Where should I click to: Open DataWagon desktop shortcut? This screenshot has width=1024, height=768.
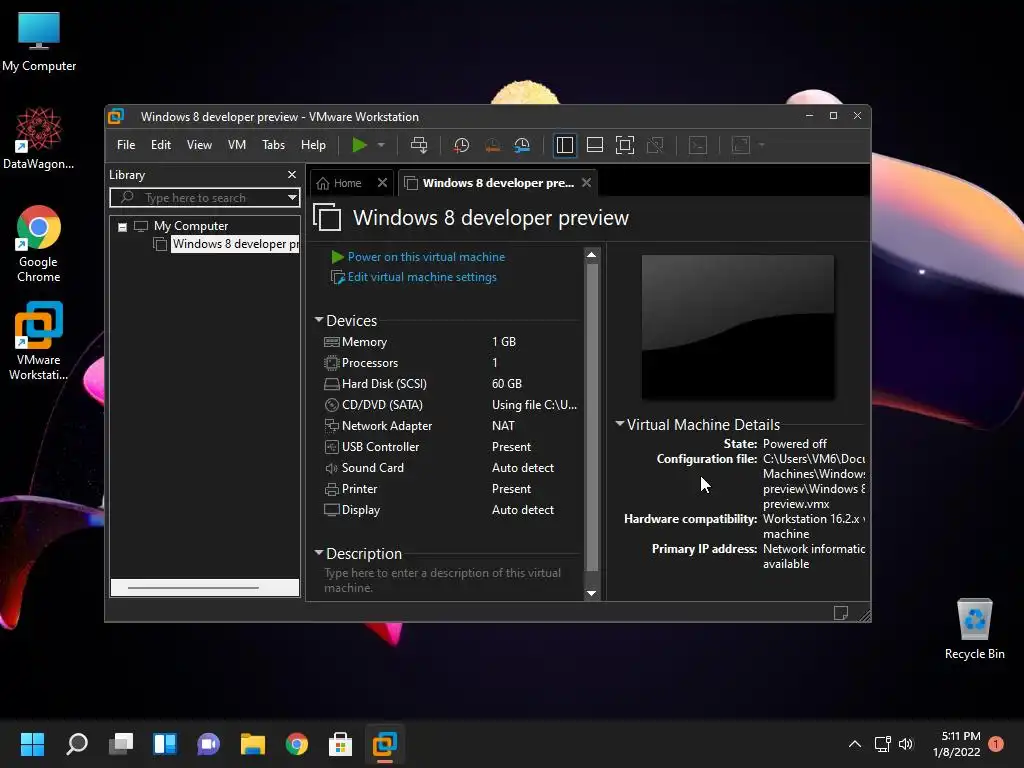[39, 138]
